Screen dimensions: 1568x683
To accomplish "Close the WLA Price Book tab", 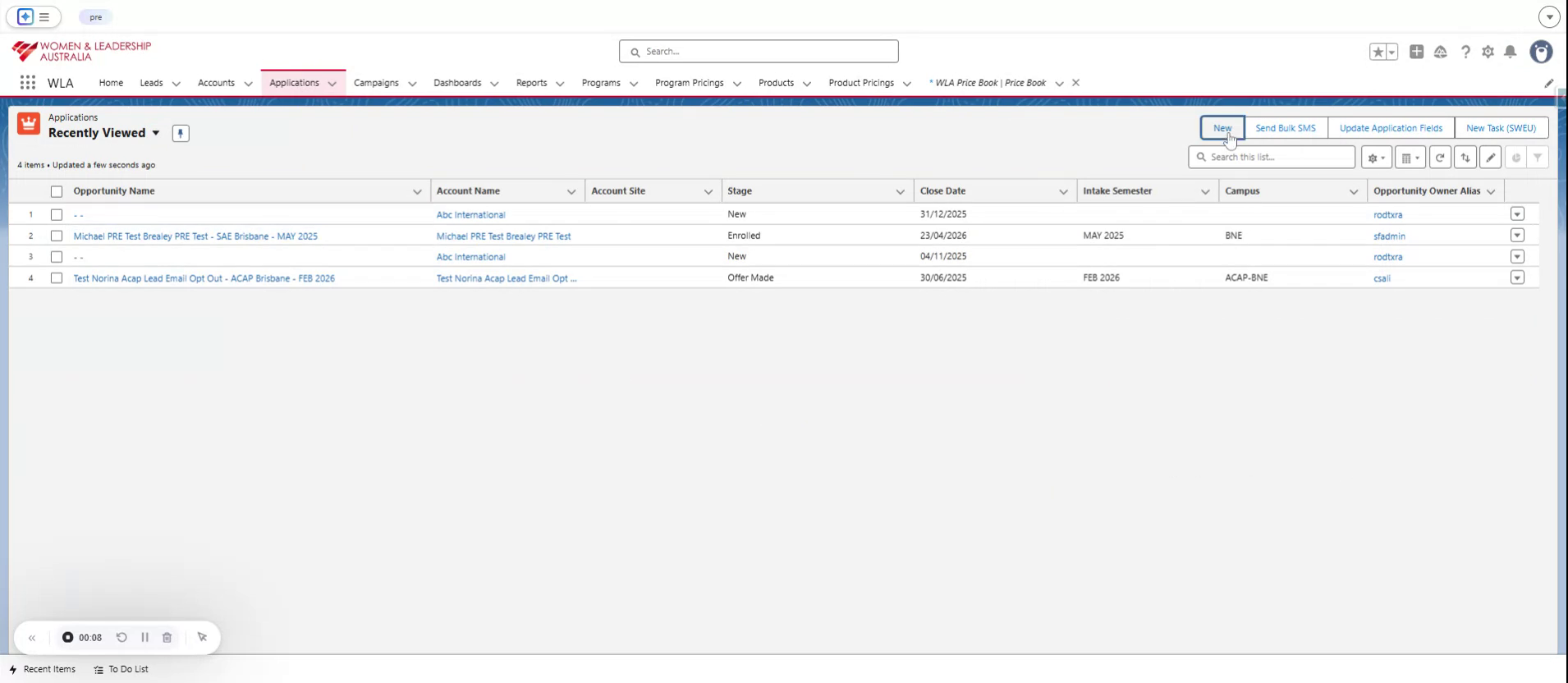I will pyautogui.click(x=1075, y=83).
